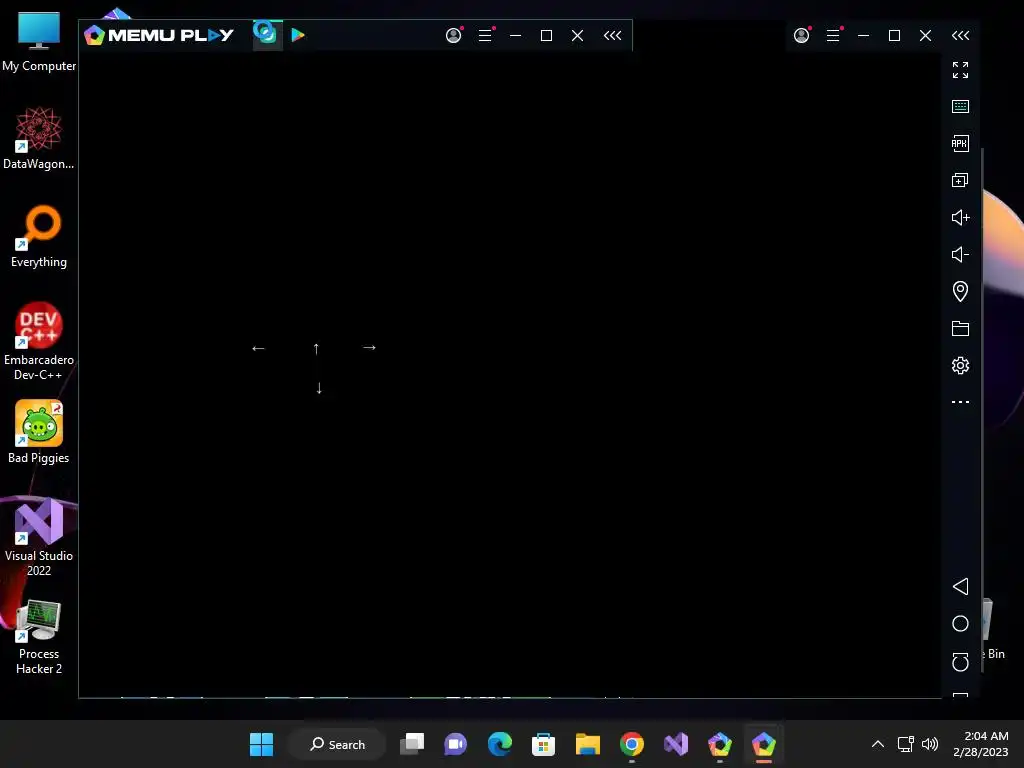The image size is (1024, 768).
Task: Decrease the emulator volume
Action: pos(961,255)
